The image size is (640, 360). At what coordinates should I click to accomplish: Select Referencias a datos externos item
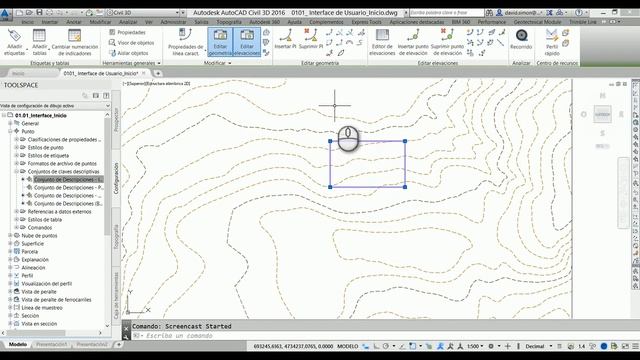tap(59, 211)
